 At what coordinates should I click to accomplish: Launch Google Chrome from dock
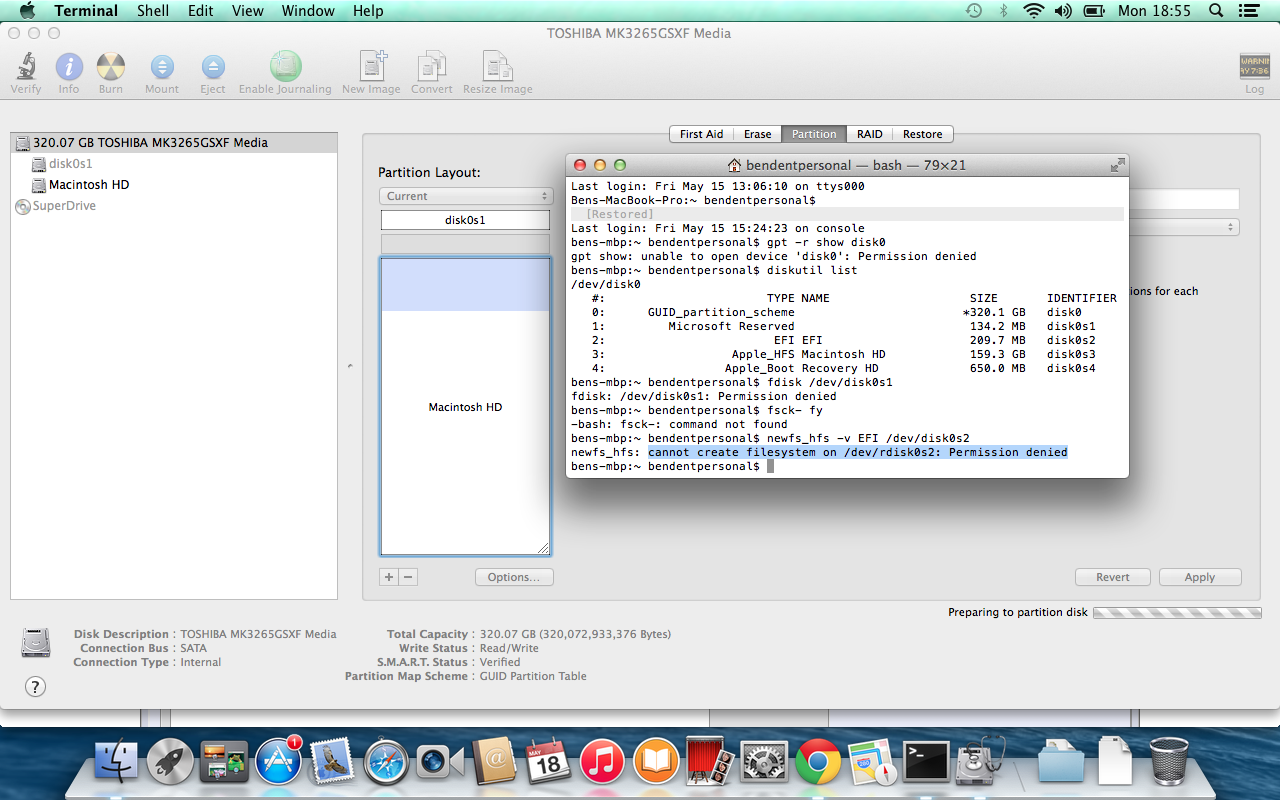[x=818, y=763]
